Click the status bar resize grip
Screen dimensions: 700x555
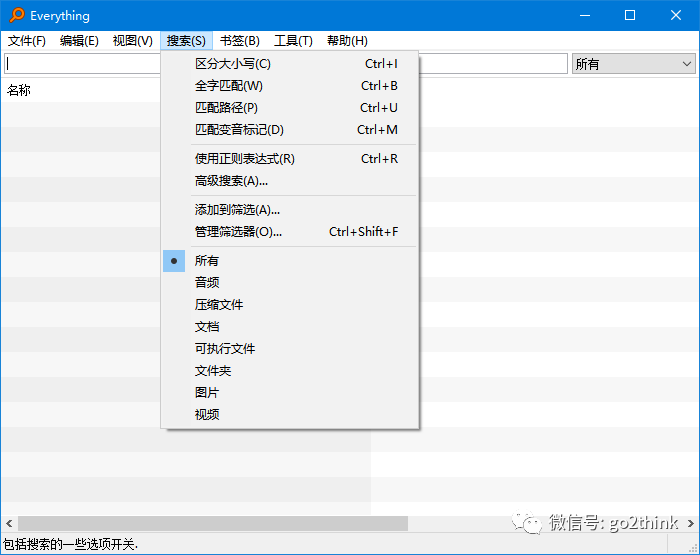693,547
